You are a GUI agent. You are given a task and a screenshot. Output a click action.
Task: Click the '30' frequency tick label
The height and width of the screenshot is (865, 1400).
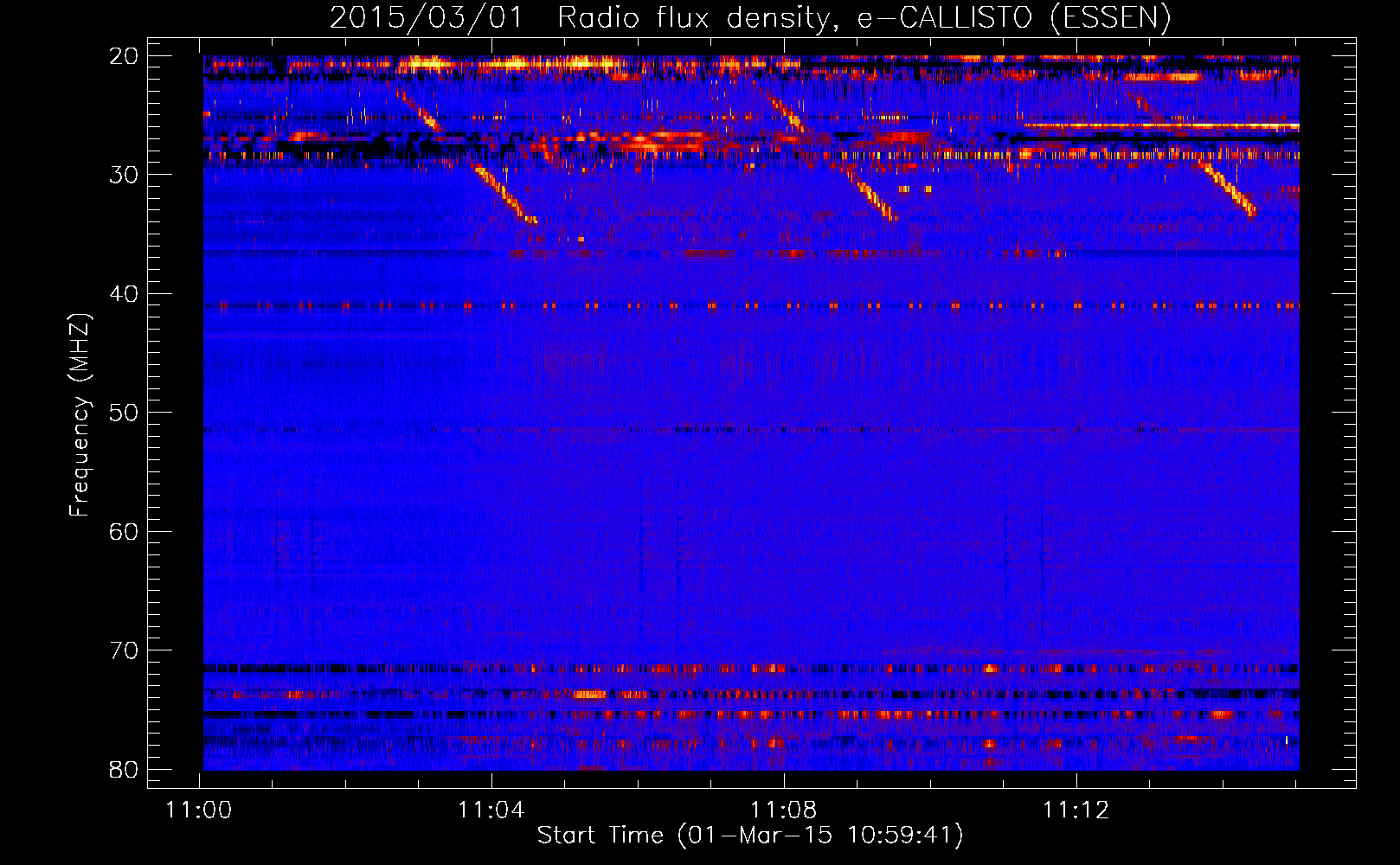coord(124,175)
